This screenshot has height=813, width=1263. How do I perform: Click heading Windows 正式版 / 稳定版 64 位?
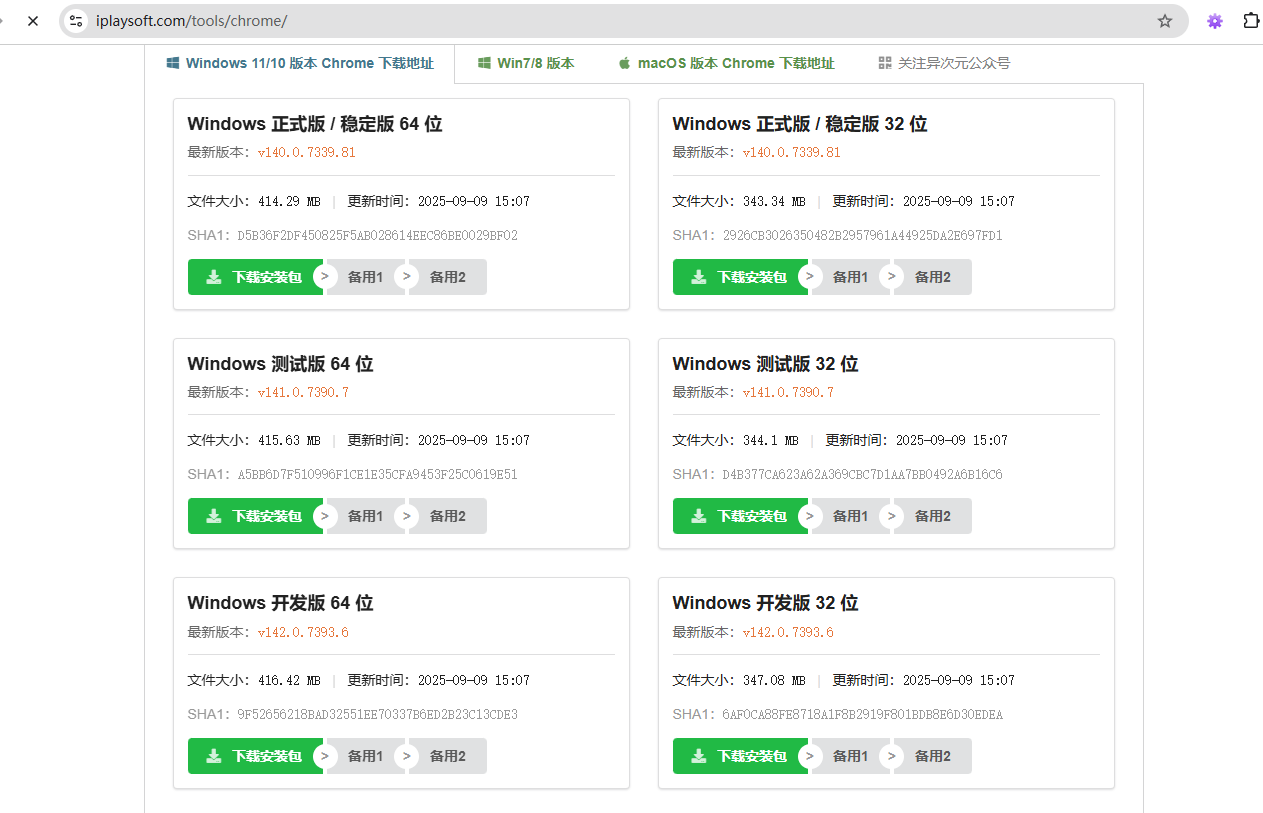coord(315,124)
